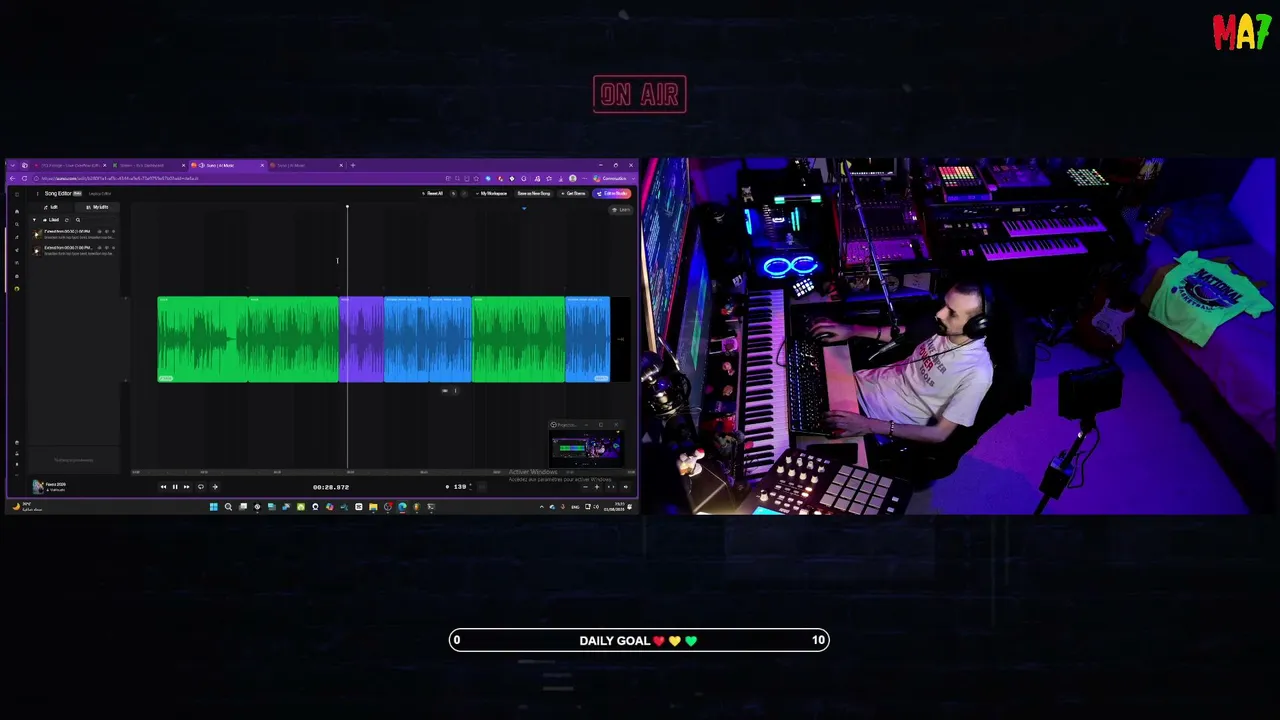Image resolution: width=1280 pixels, height=720 pixels.
Task: Click the Projector preview window thumbnail
Action: (x=586, y=448)
